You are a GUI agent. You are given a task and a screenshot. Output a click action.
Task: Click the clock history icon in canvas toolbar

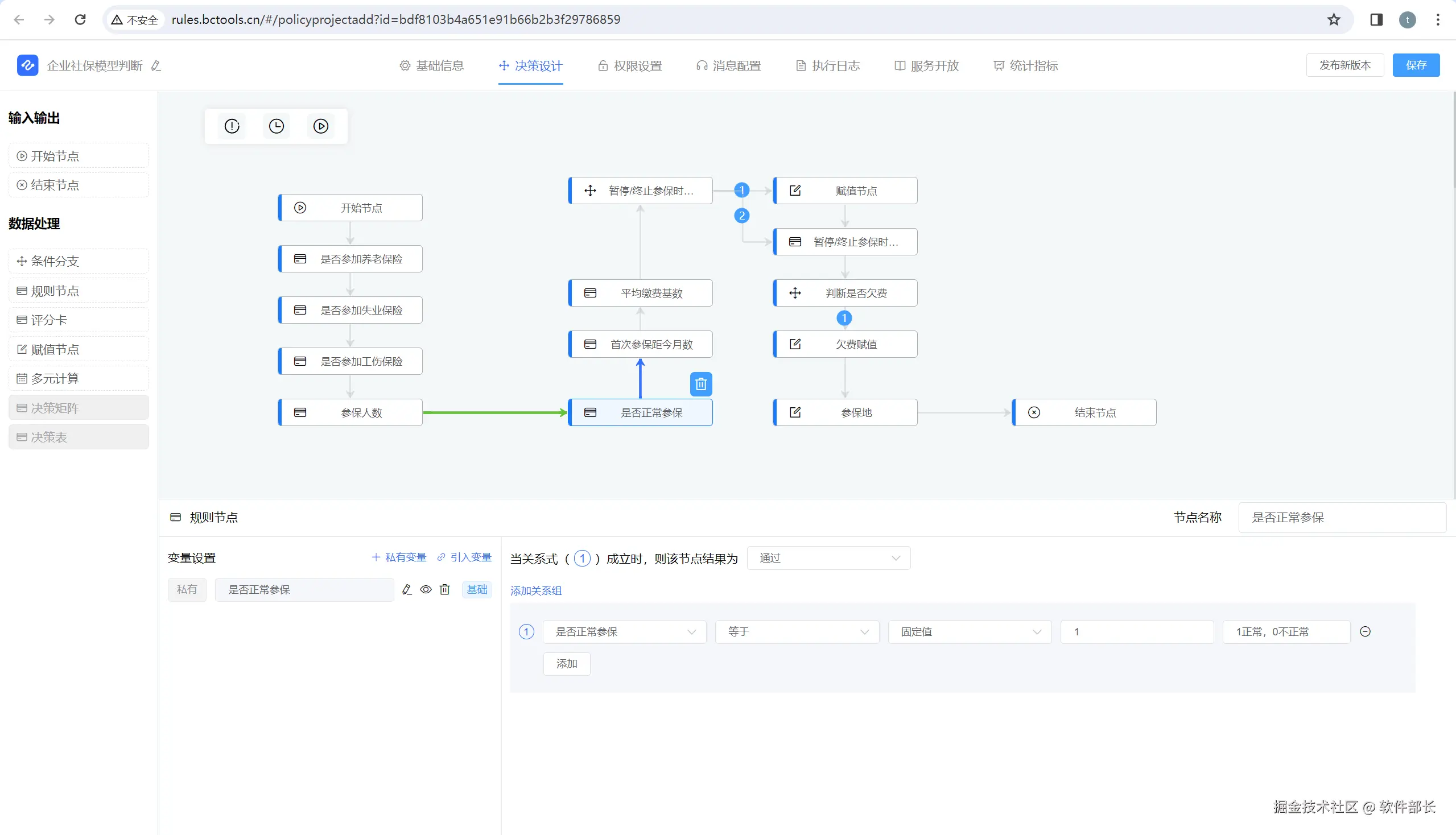[x=277, y=126]
